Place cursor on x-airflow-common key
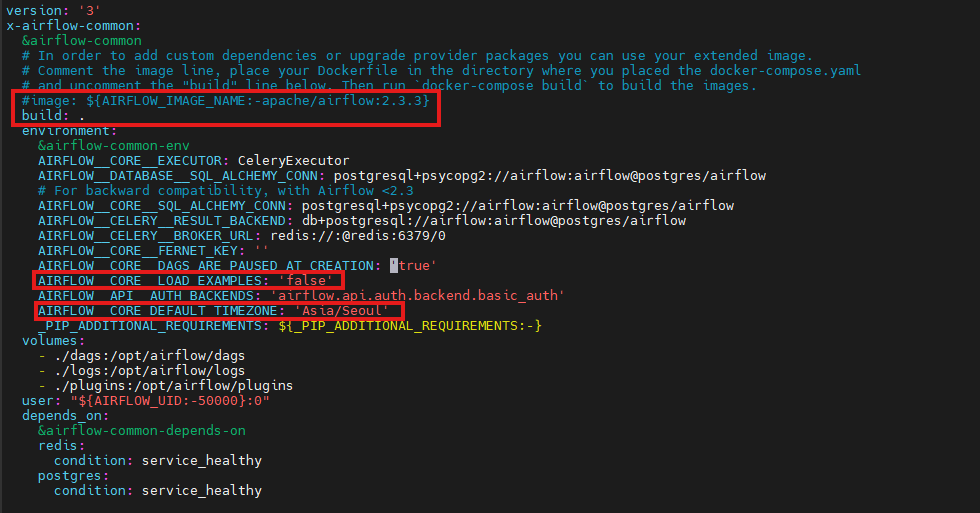Screen dimensions: 980x513 coord(72,25)
